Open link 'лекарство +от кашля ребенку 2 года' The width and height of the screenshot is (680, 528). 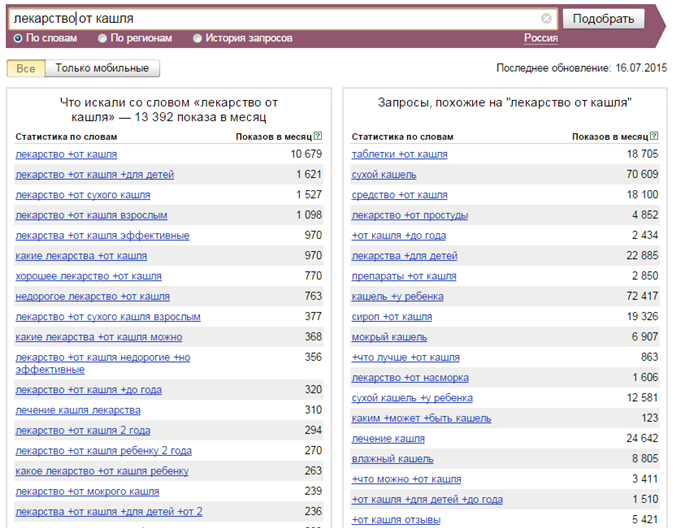coord(104,451)
